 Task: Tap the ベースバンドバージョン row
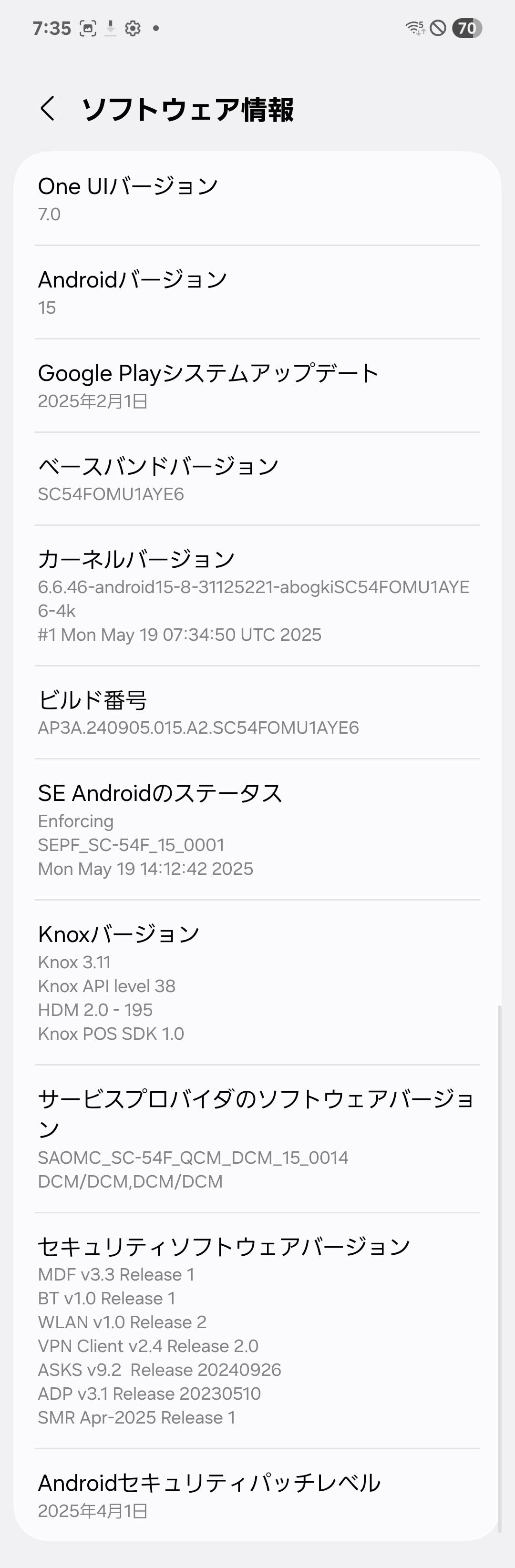coord(257,479)
